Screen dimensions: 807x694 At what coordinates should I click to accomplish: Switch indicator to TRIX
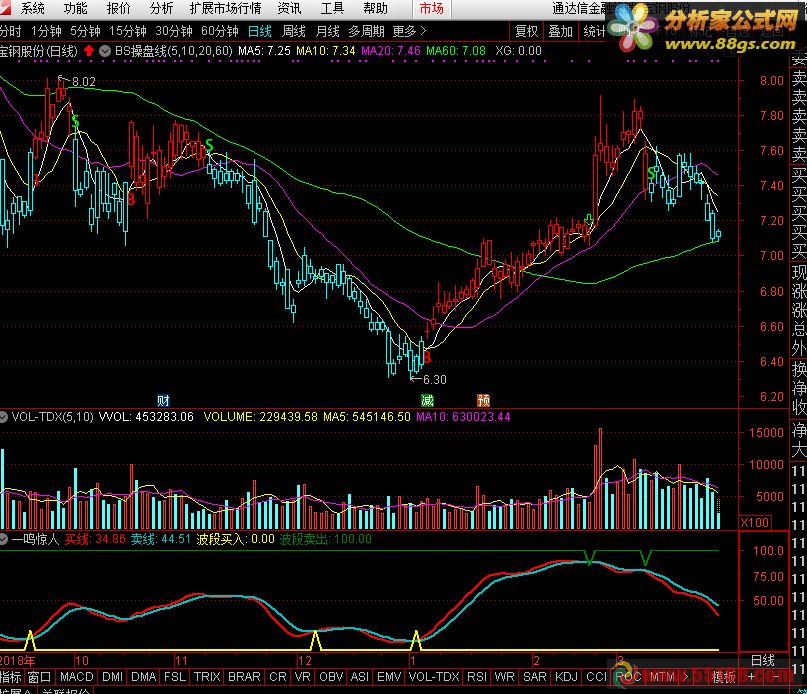pos(207,676)
